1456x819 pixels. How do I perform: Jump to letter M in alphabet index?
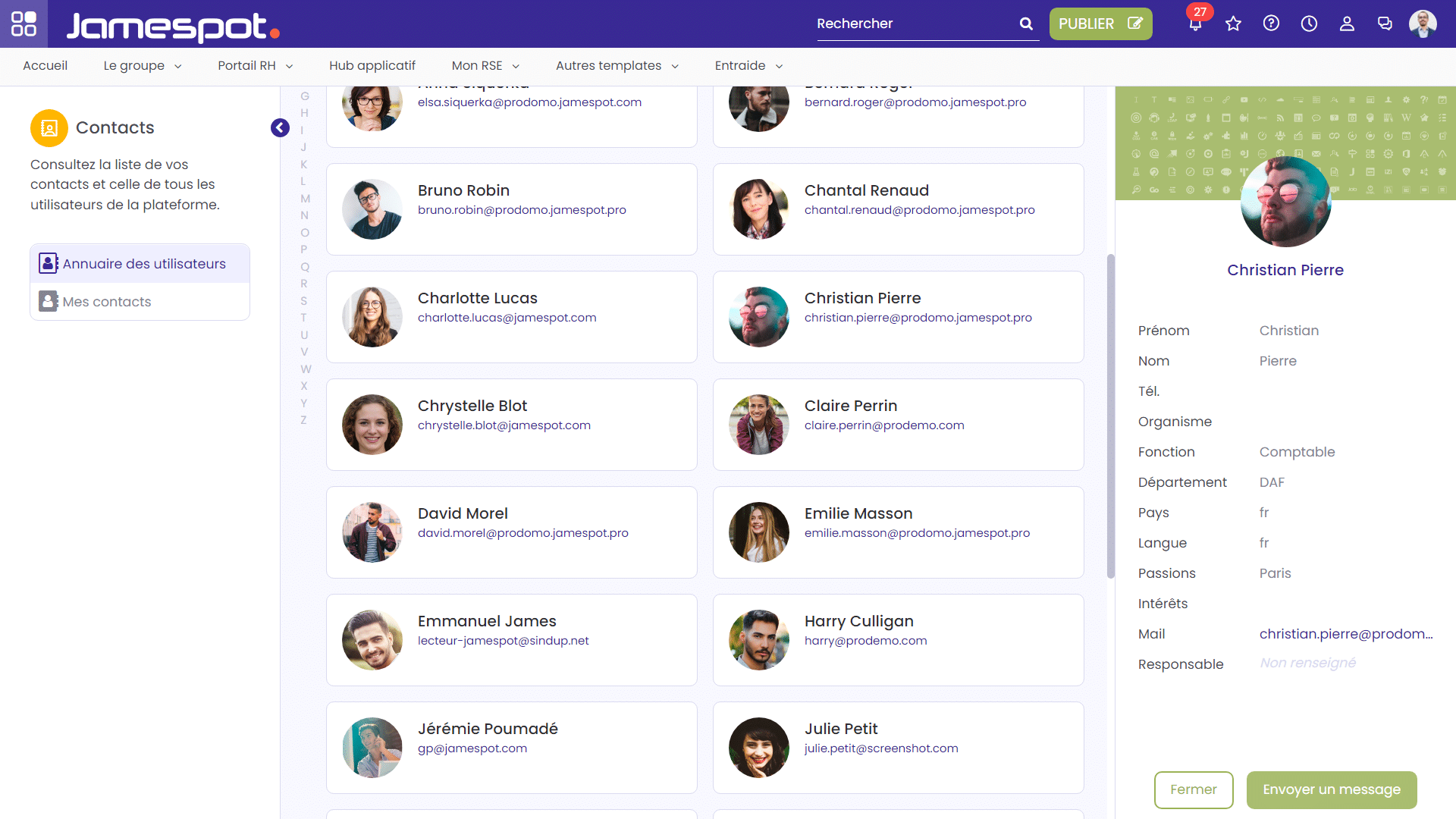tap(305, 199)
